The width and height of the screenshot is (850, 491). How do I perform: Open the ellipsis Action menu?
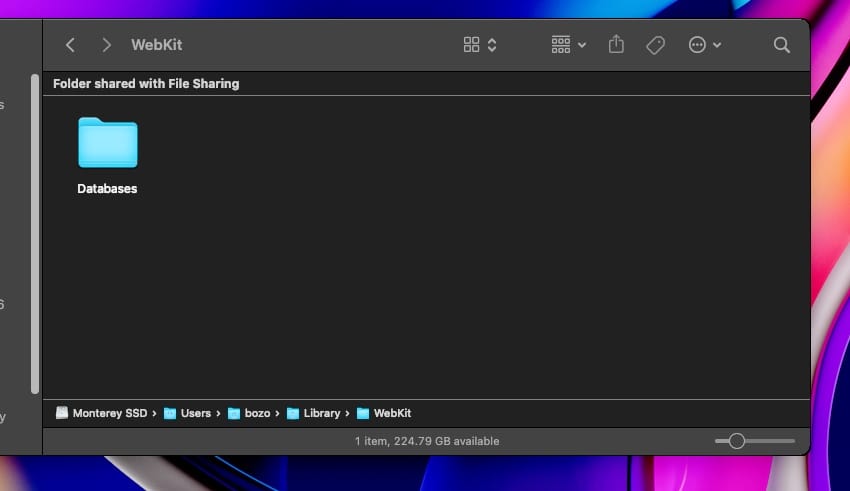tap(704, 45)
